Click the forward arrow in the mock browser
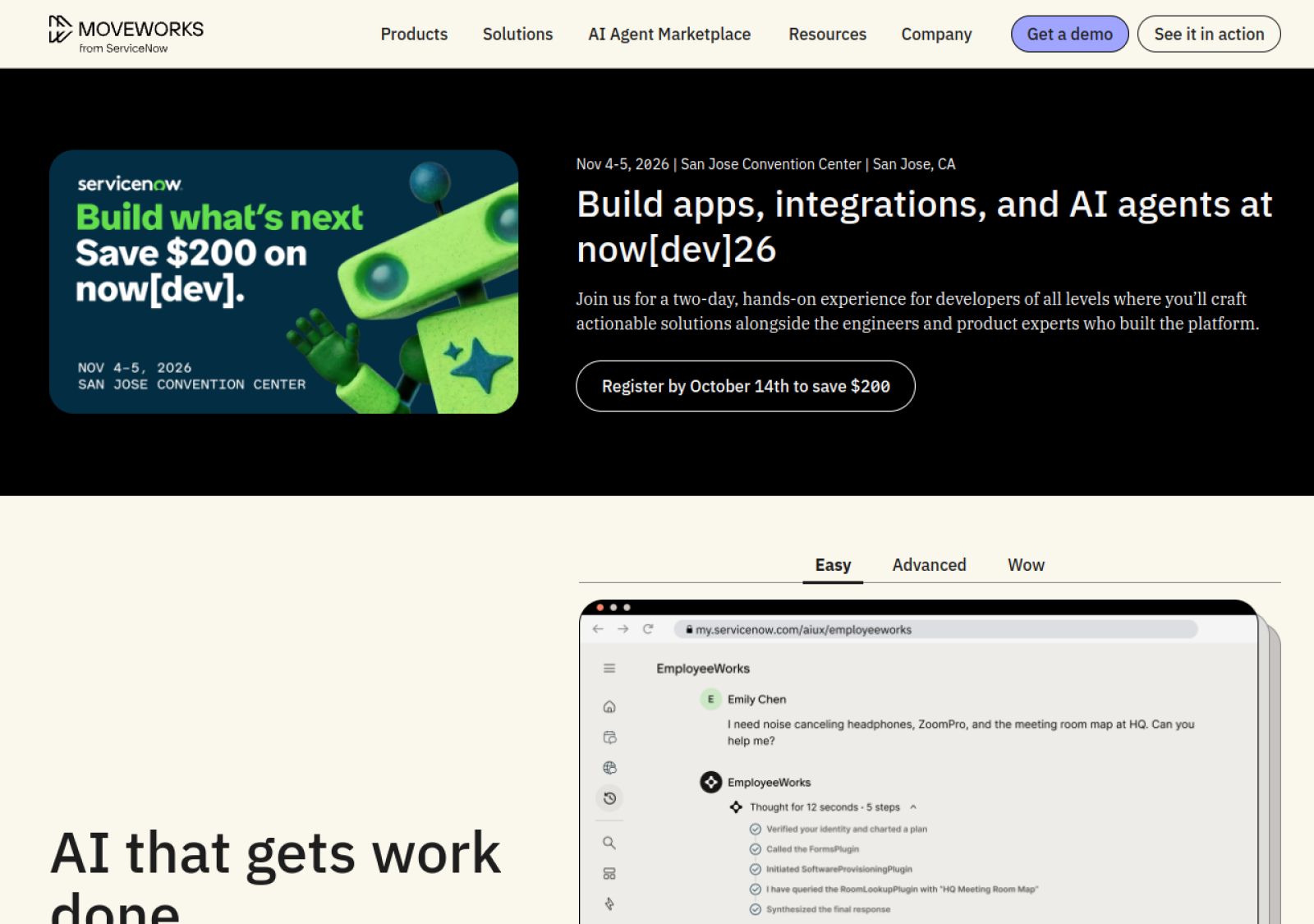Viewport: 1314px width, 924px height. click(x=623, y=629)
